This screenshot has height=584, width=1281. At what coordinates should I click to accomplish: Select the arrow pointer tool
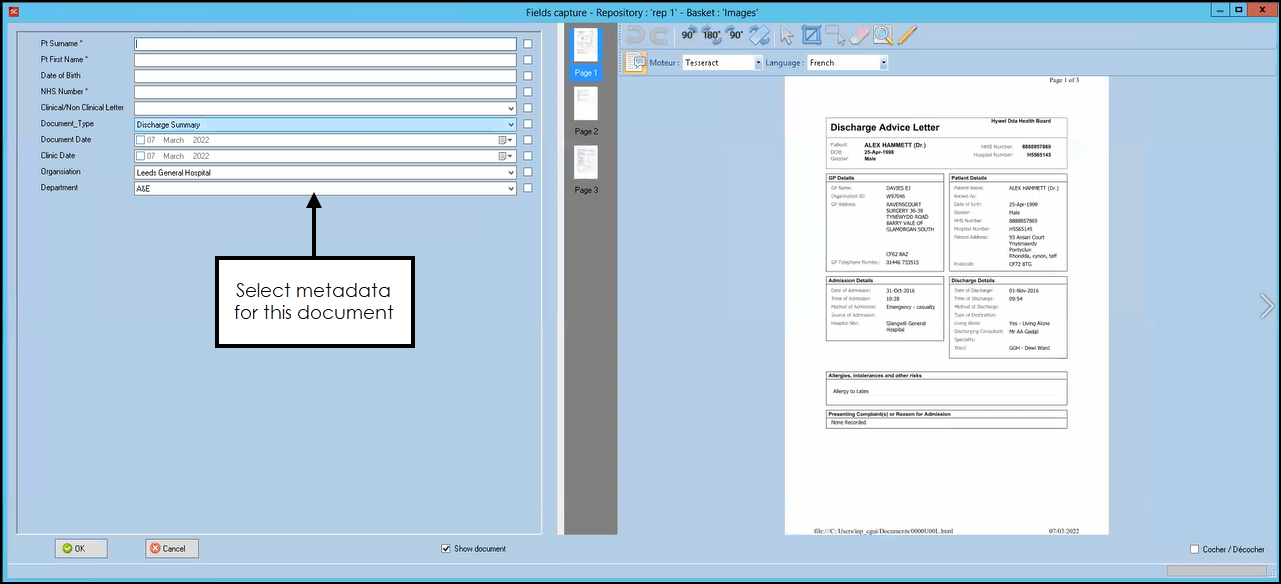pos(787,35)
